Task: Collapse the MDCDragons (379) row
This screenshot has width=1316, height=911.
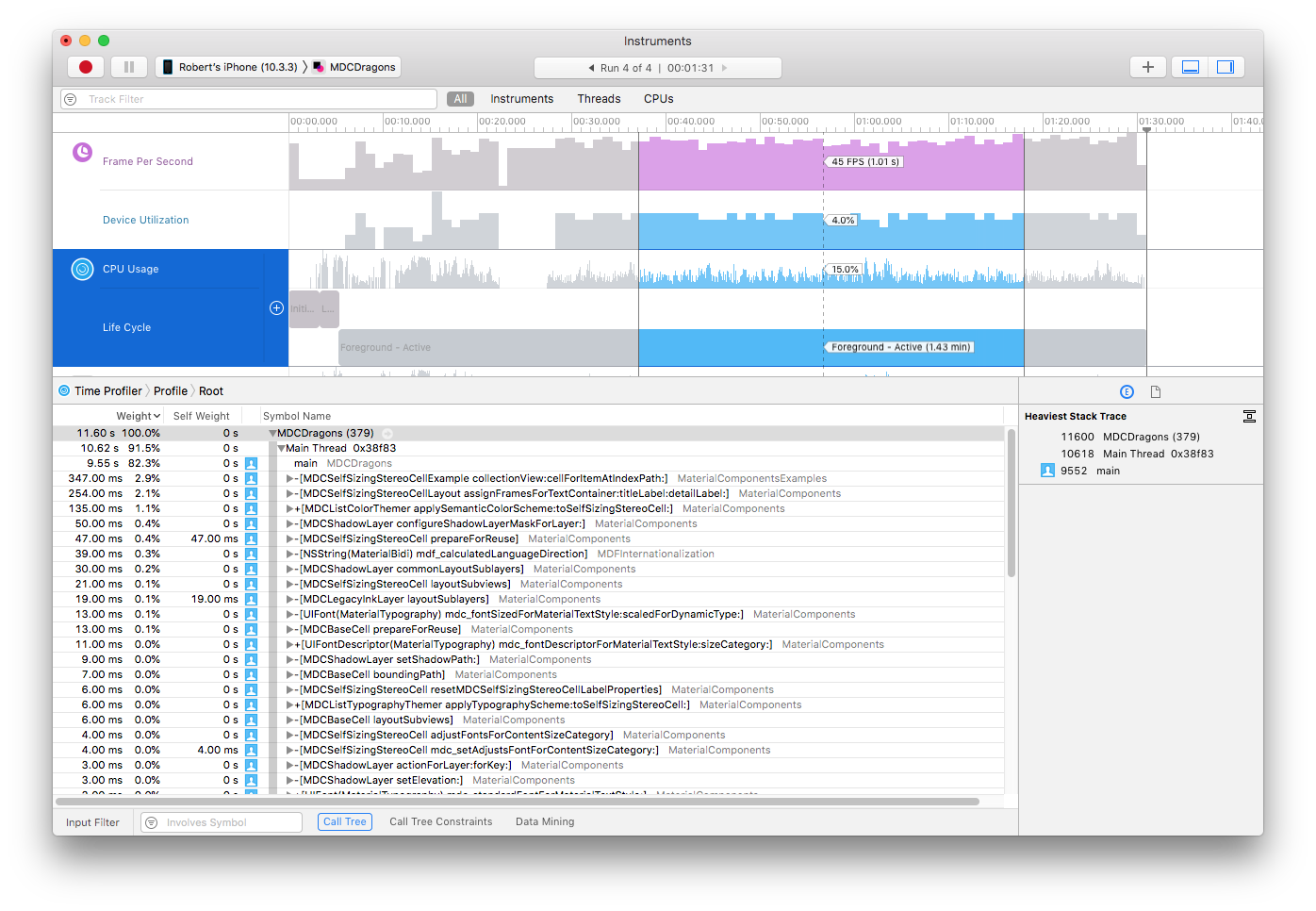Action: click(x=272, y=433)
